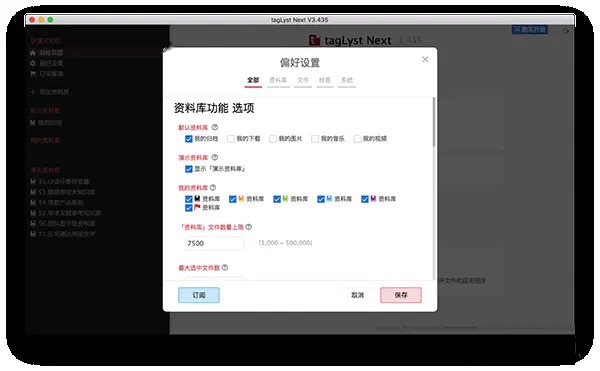This screenshot has height=371, width=600.
Task: Select sidebar library starting with 55
Action: 70,213
